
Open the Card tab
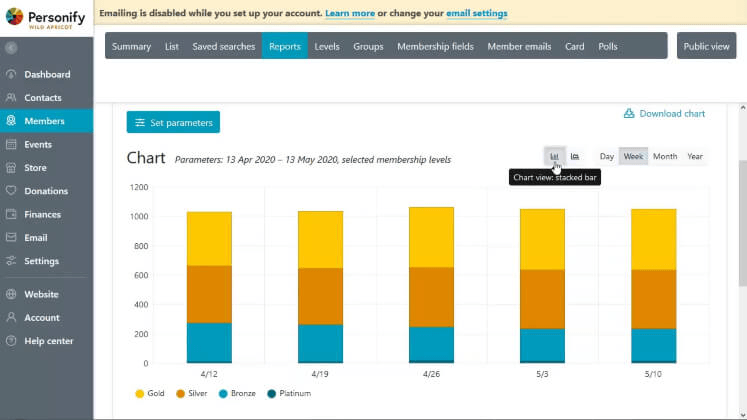[575, 46]
